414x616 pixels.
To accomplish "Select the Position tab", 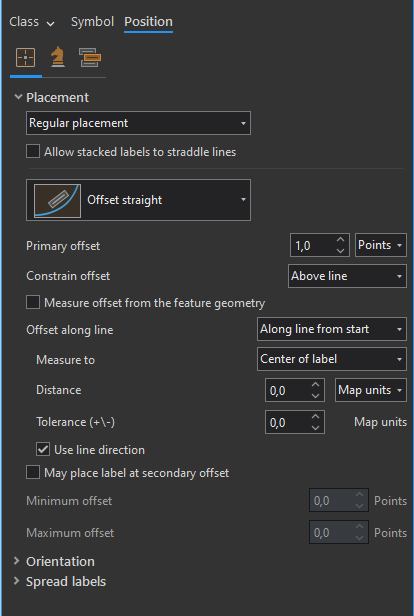I will [148, 22].
